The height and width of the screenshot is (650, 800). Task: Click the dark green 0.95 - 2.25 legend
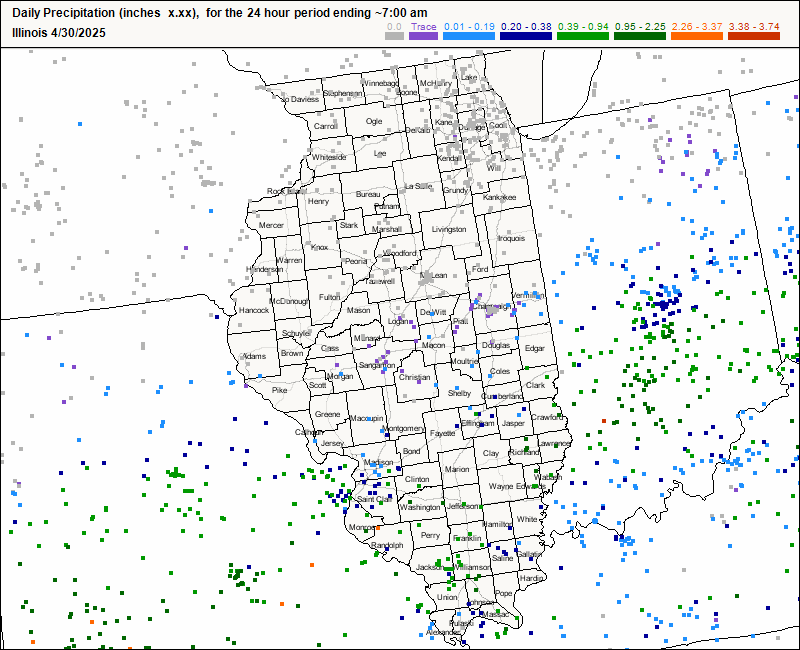pyautogui.click(x=642, y=35)
